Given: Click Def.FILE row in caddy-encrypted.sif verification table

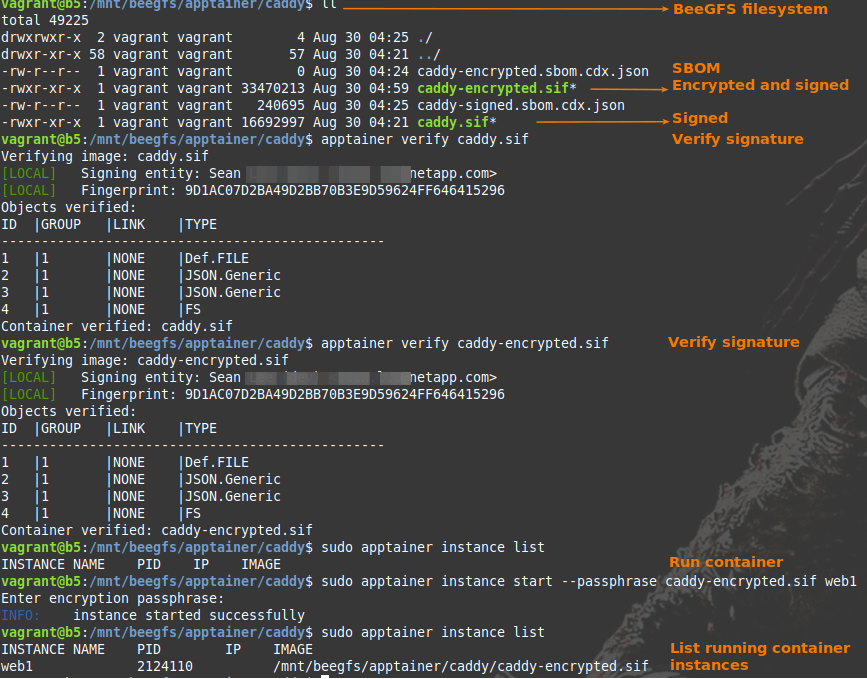Looking at the screenshot, I should click(x=125, y=462).
